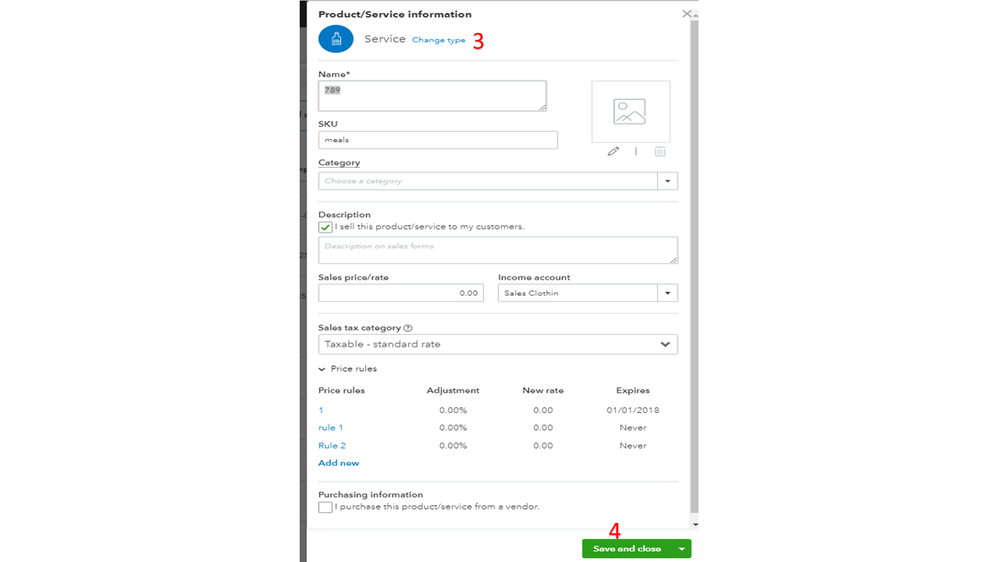Click the New rate column header
This screenshot has width=999, height=562.
543,391
